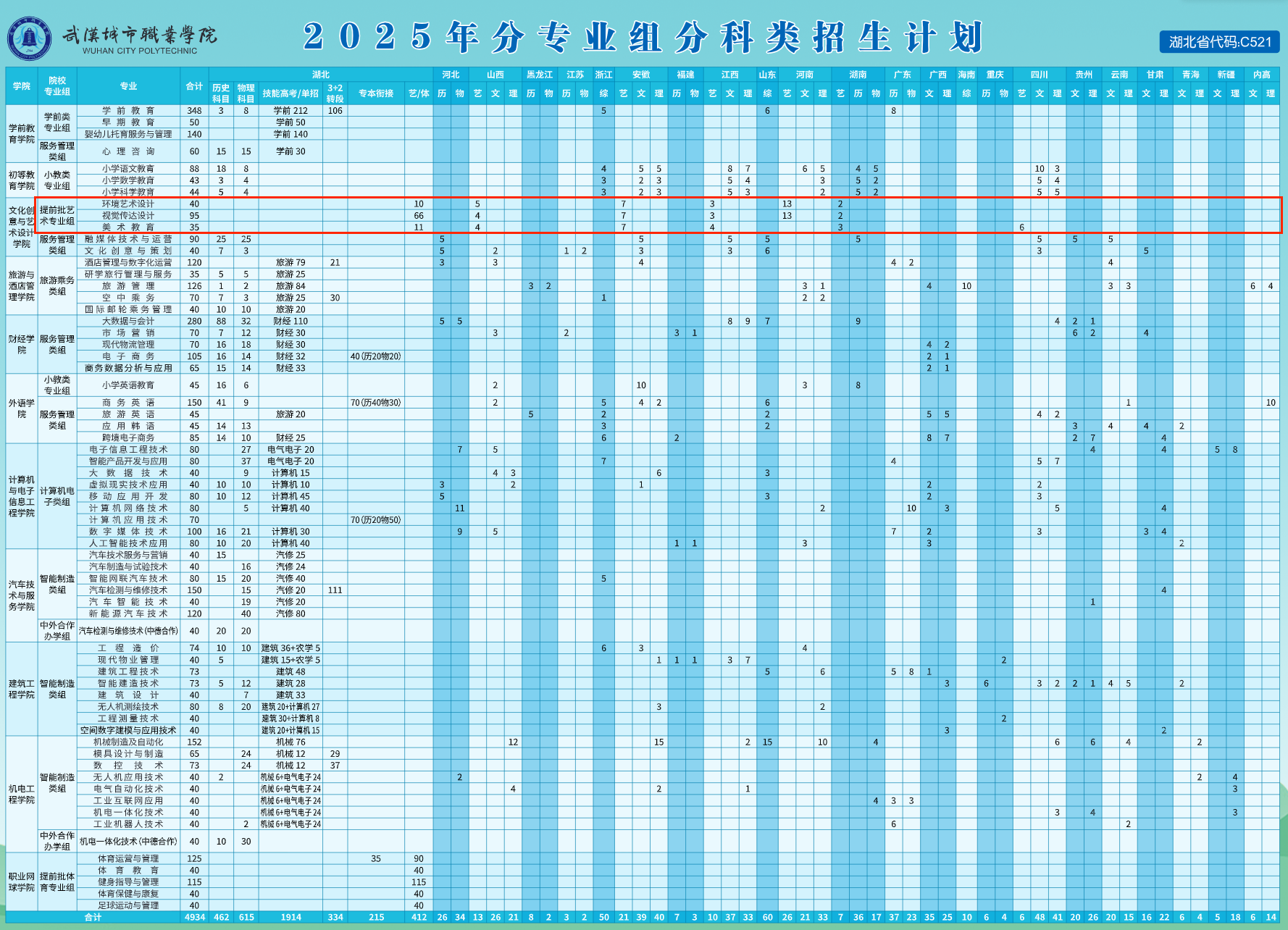
Task: Select the 汽车技术与服务学院 college cell
Action: (x=22, y=595)
